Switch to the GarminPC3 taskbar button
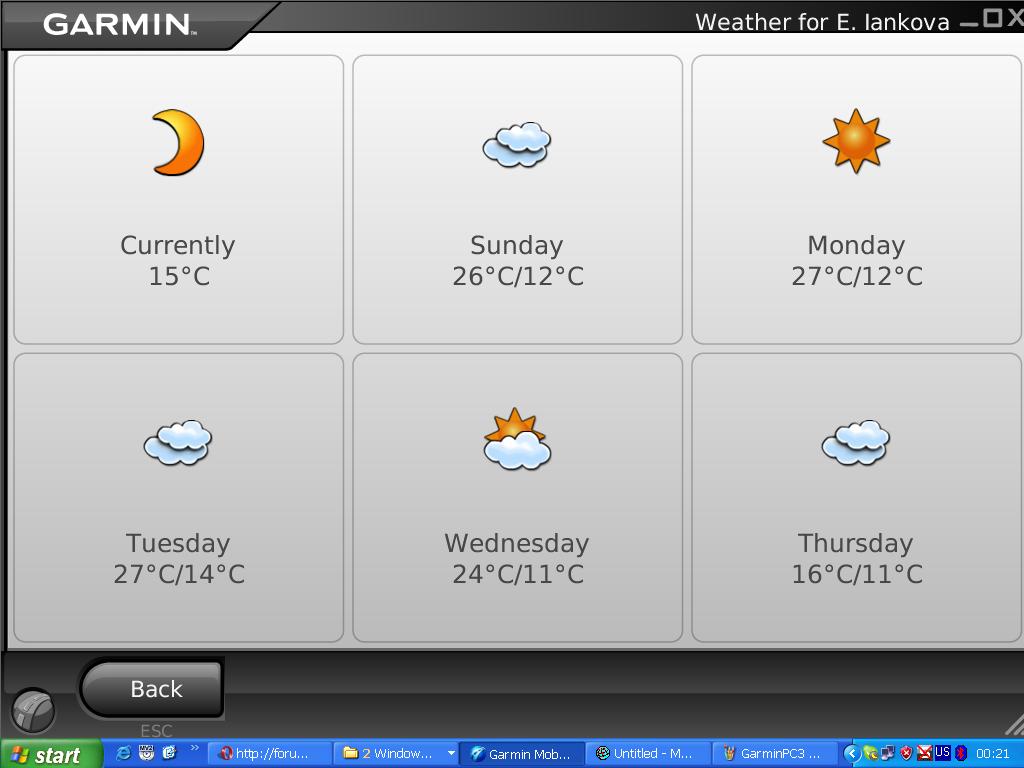 pyautogui.click(x=775, y=754)
